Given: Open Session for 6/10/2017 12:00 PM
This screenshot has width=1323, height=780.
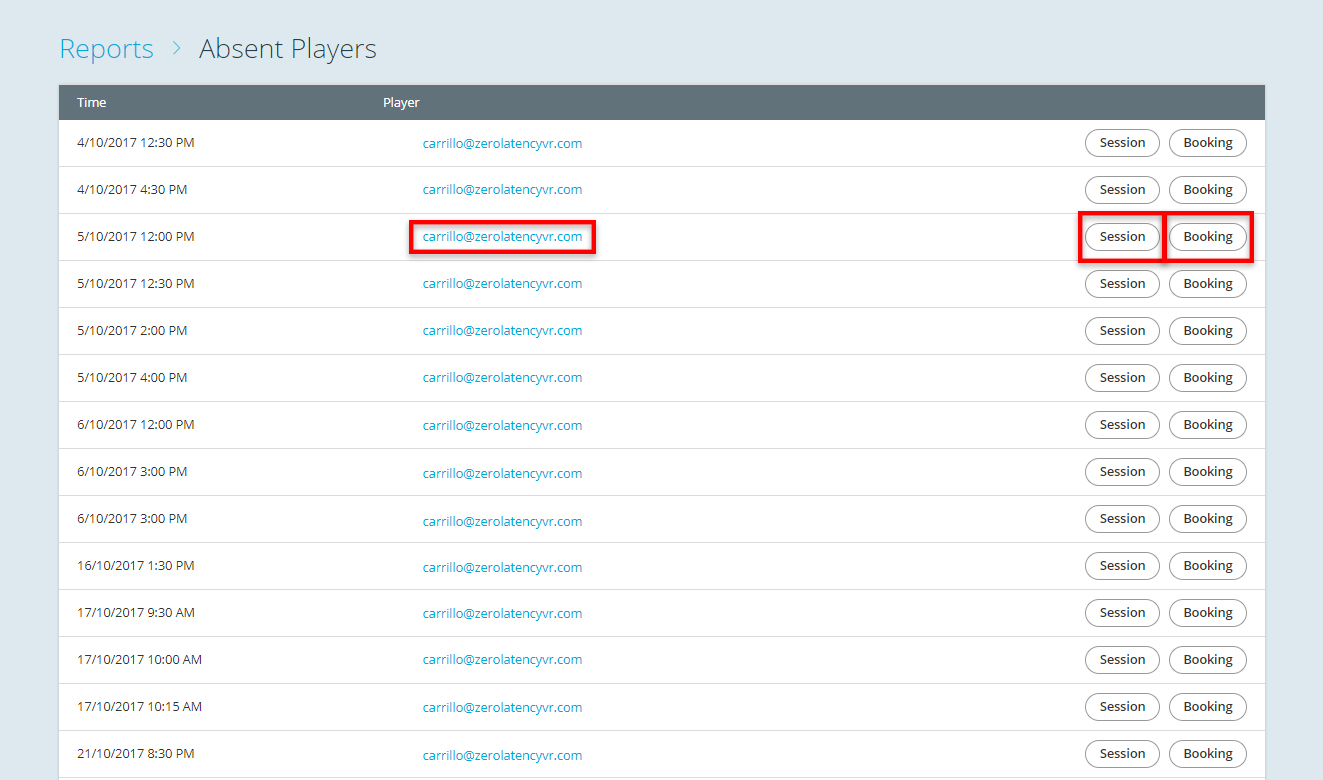Looking at the screenshot, I should point(1122,425).
